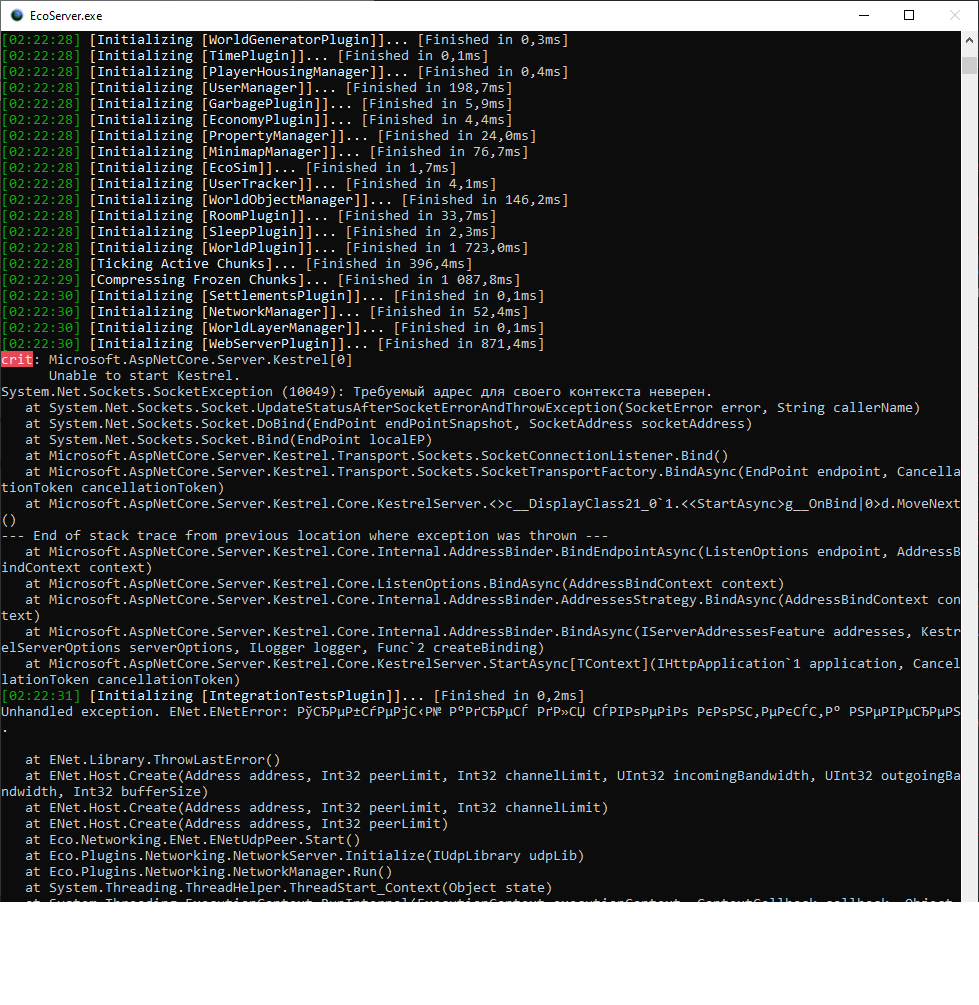Click the vertical scrollbar thumb
979x1005 pixels.
point(969,65)
